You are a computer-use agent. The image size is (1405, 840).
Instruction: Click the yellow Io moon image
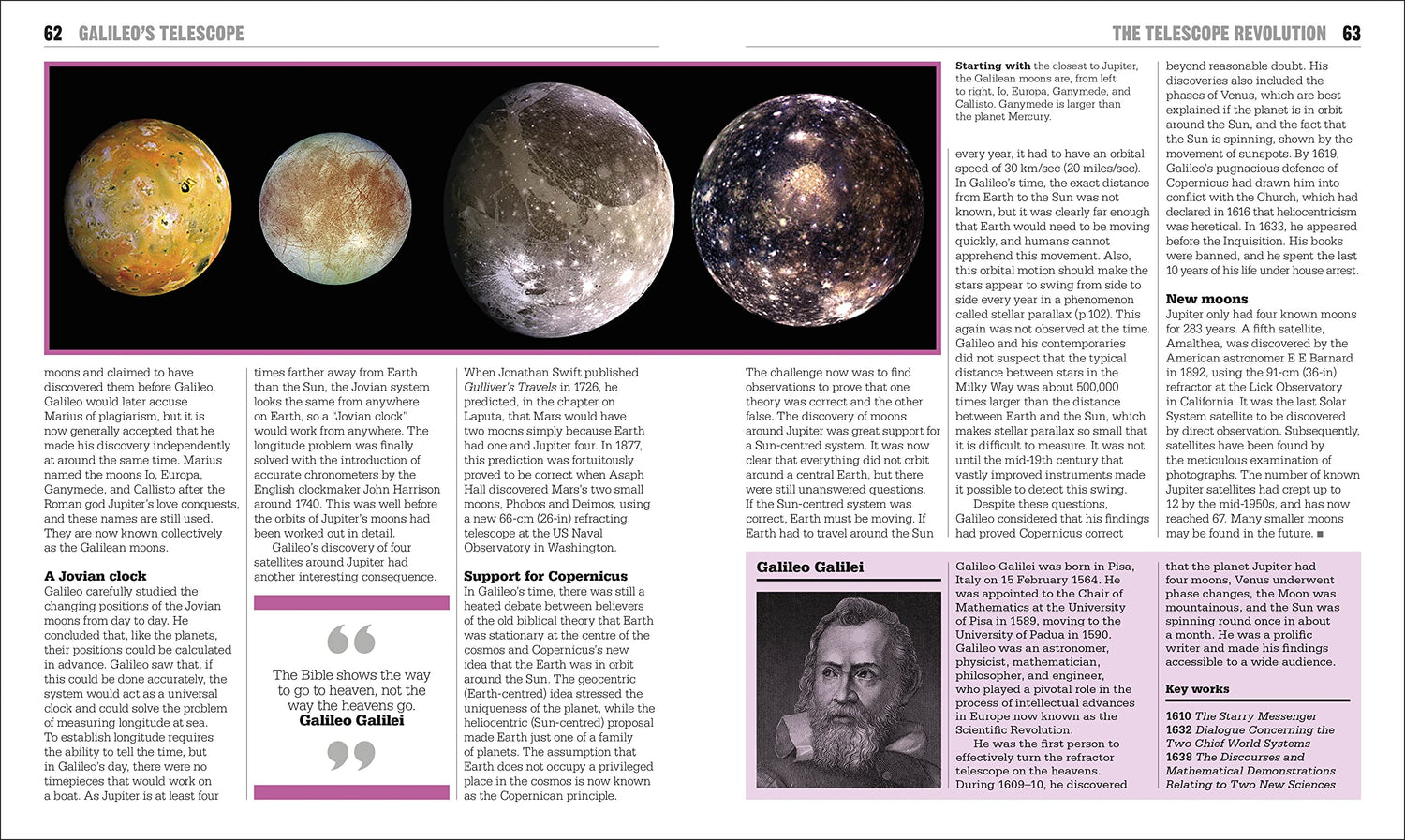click(x=147, y=207)
